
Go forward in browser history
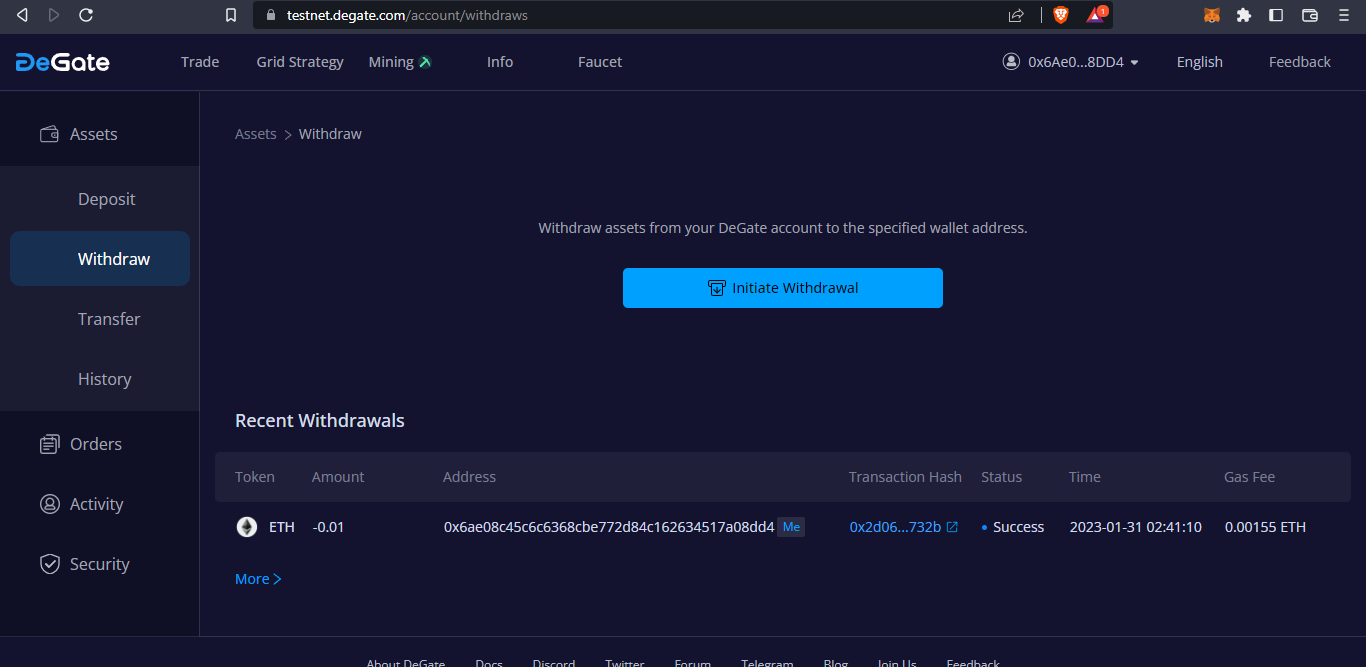54,15
